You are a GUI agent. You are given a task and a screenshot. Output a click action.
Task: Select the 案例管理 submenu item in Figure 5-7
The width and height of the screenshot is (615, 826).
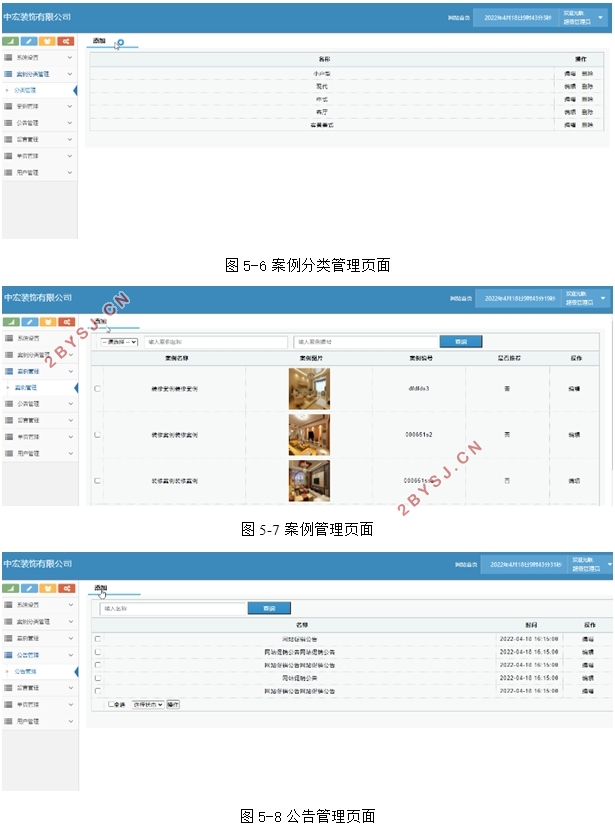26,388
